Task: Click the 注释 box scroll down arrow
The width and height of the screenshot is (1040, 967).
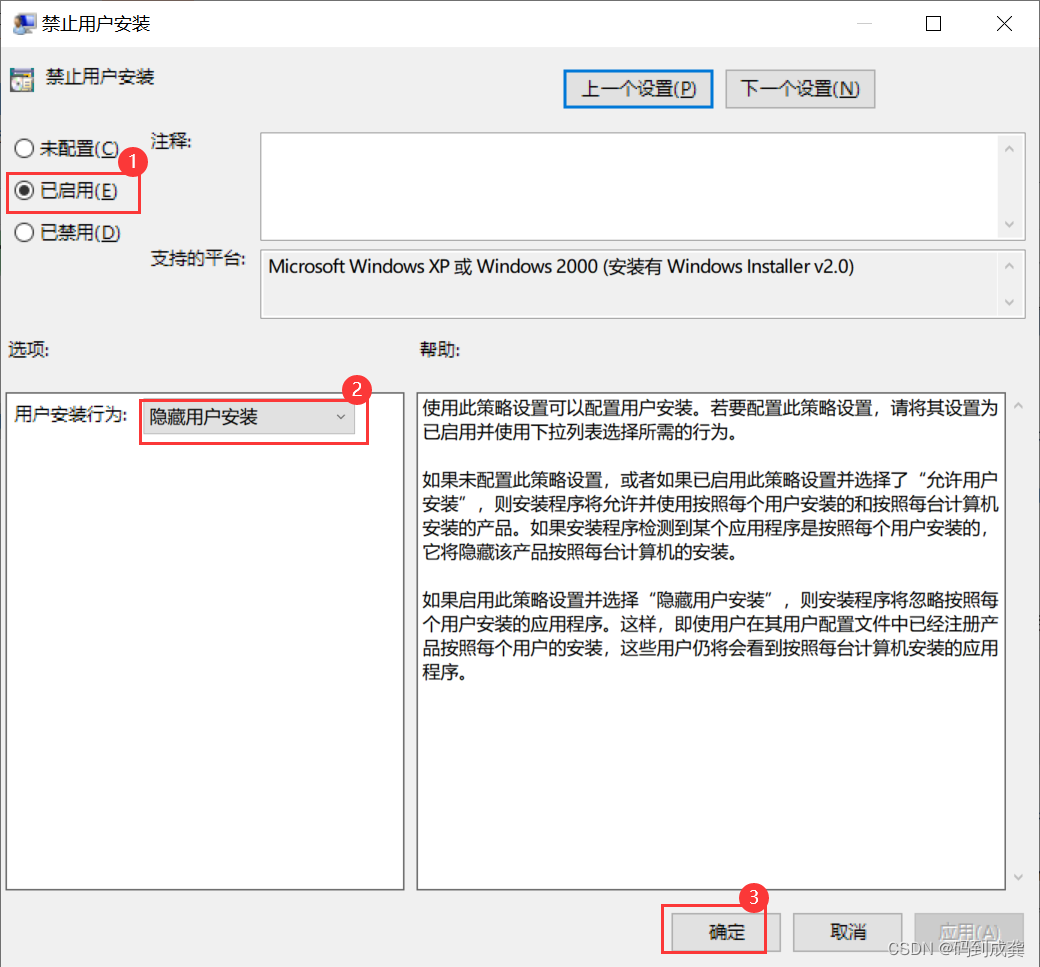Action: [1009, 224]
